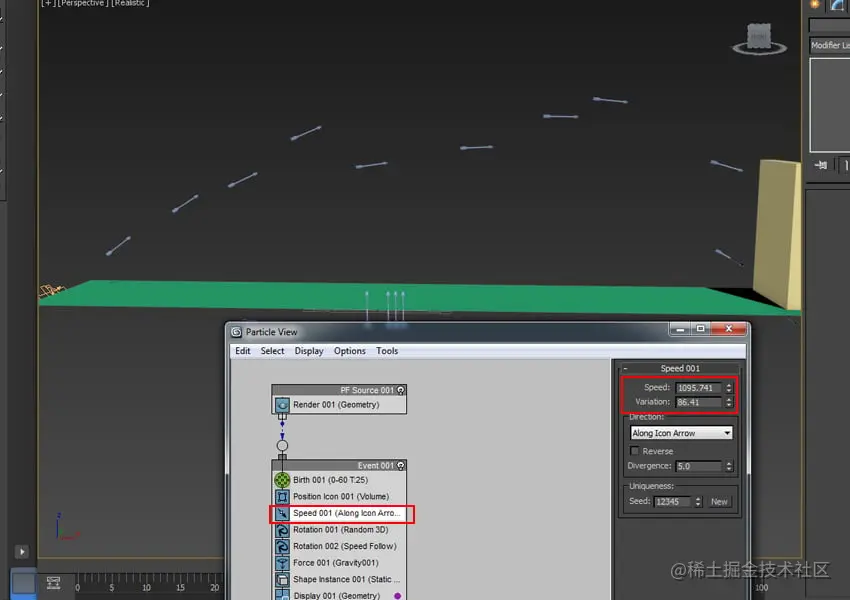
Task: Enable the Reverse checkbox
Action: [x=634, y=451]
